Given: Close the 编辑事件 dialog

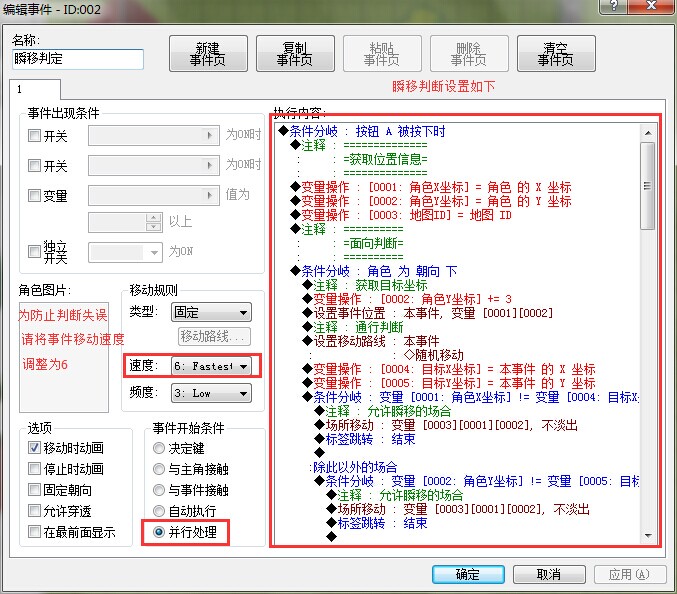Looking at the screenshot, I should 652,6.
